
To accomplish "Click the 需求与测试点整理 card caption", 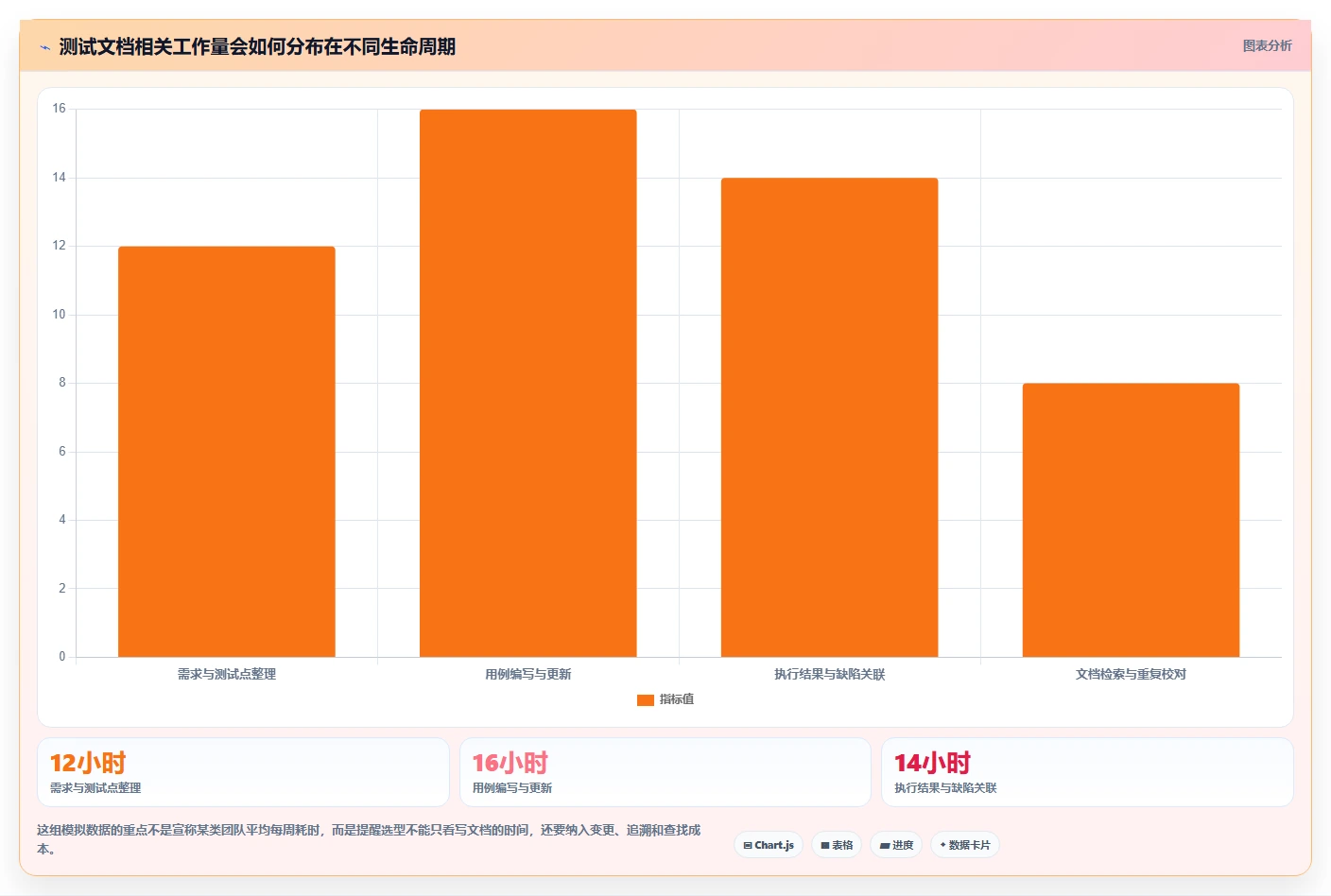I will tap(95, 787).
